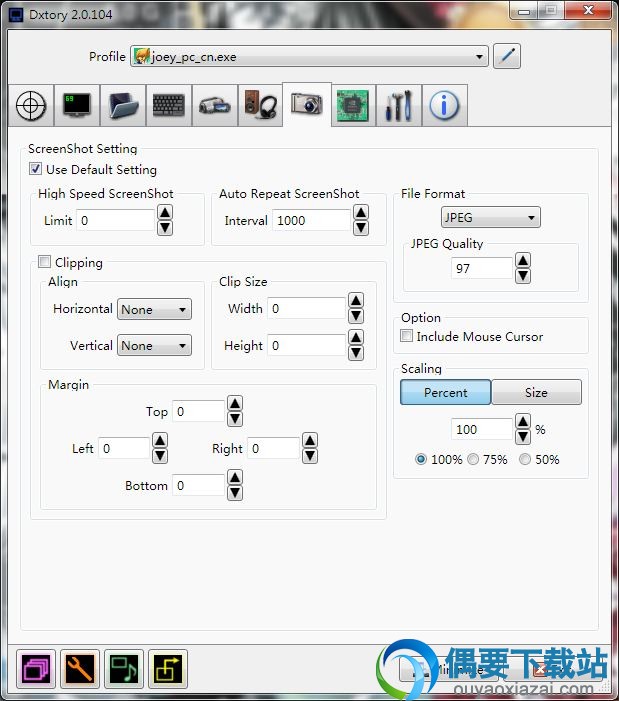Open the speaker and headphones audio tab
This screenshot has width=619, height=701.
point(261,106)
